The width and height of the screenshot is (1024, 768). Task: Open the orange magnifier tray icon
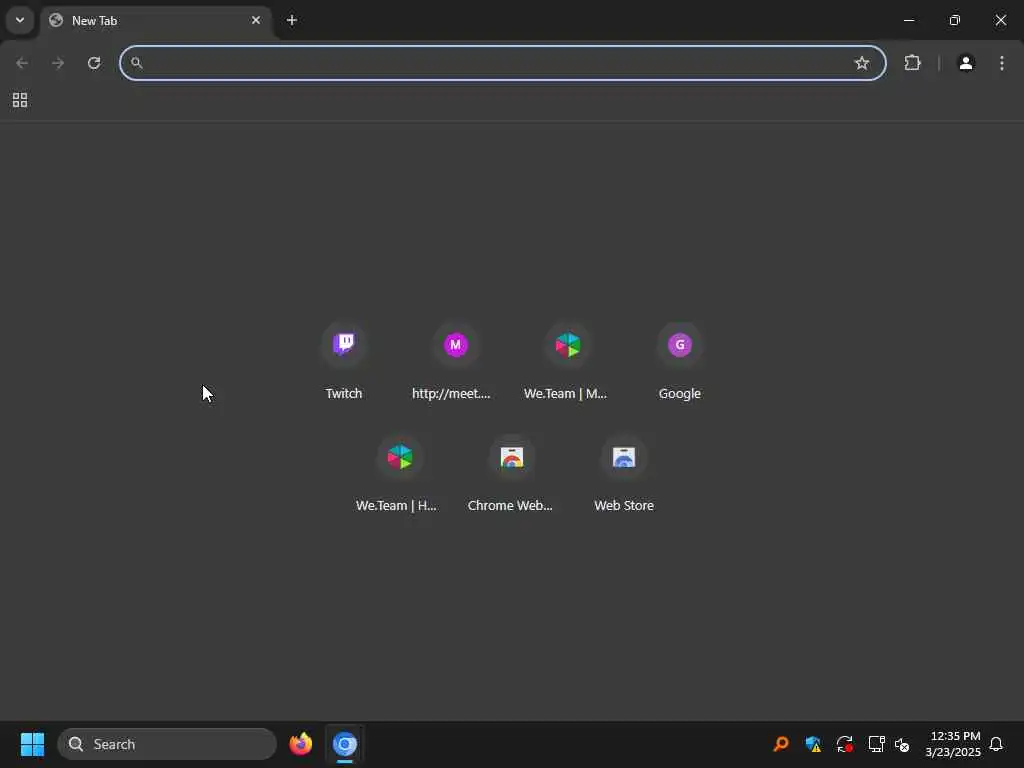[780, 744]
